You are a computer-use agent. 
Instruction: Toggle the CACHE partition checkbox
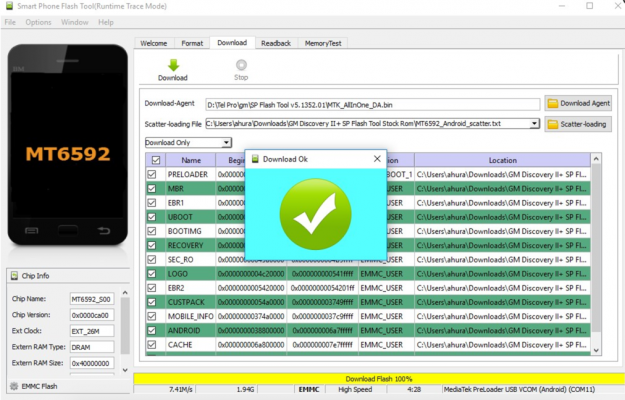[152, 344]
